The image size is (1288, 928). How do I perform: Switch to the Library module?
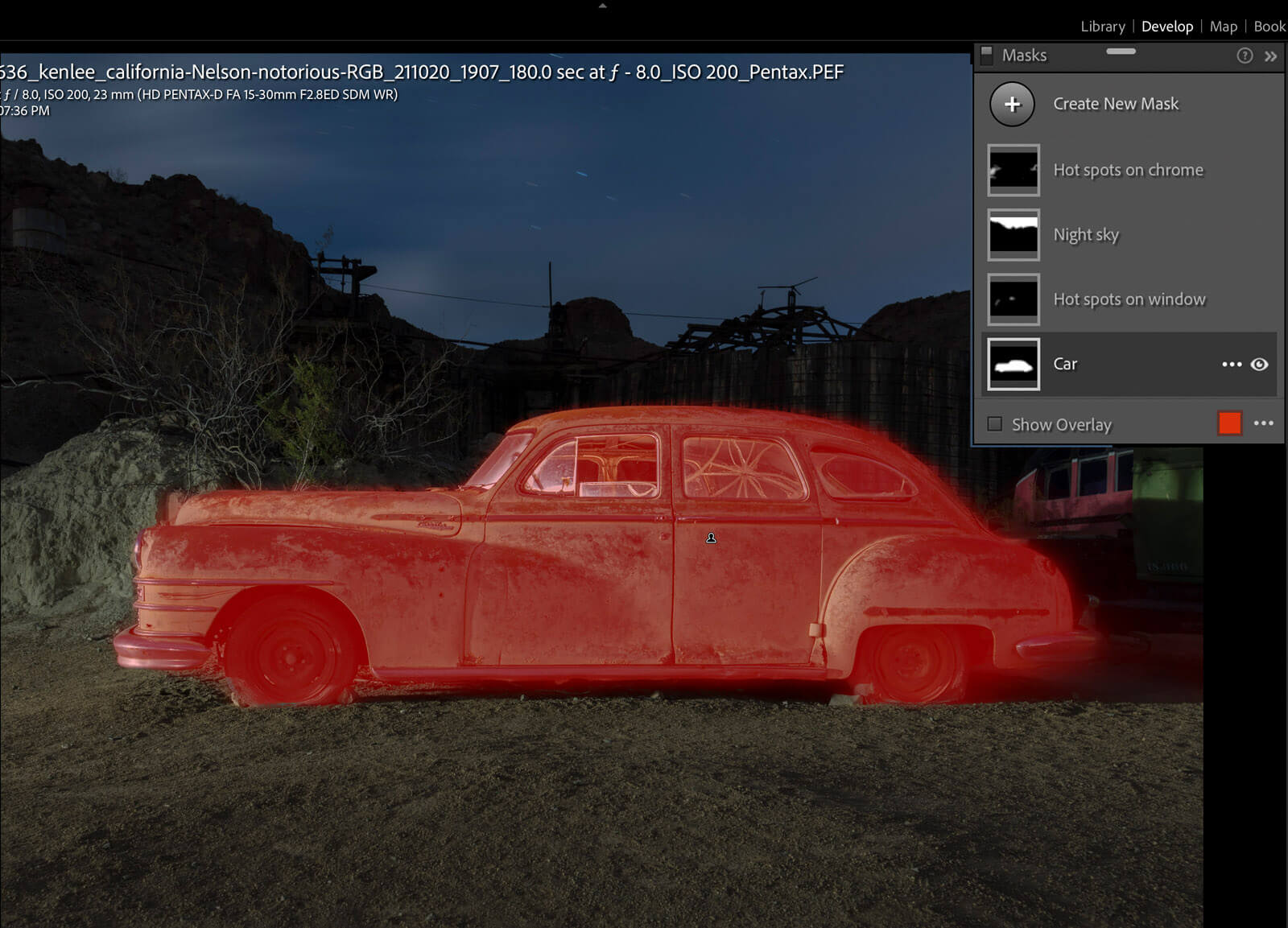(x=1102, y=27)
